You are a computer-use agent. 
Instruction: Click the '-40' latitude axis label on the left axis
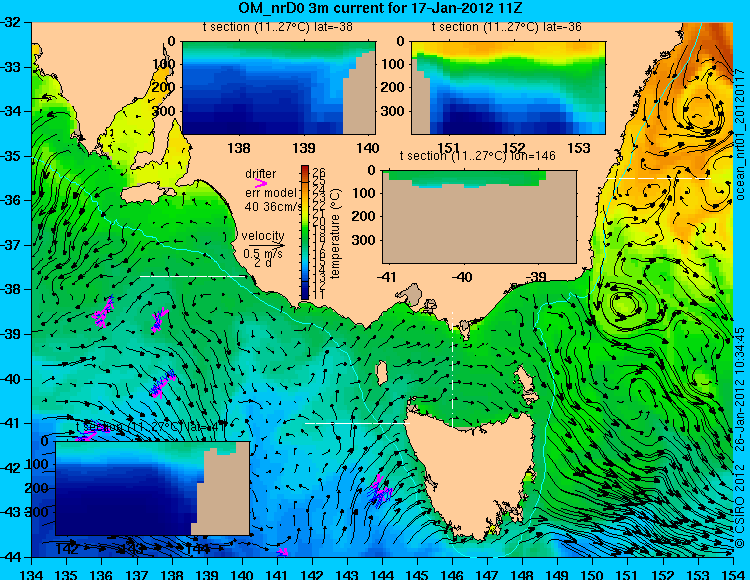[11, 379]
